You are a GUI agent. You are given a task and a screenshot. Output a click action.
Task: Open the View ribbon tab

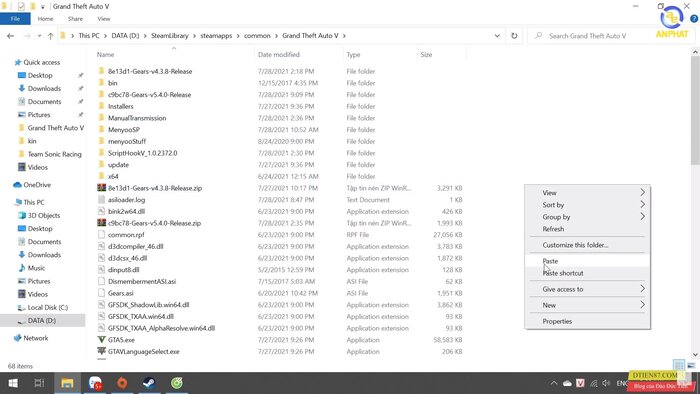click(x=104, y=19)
